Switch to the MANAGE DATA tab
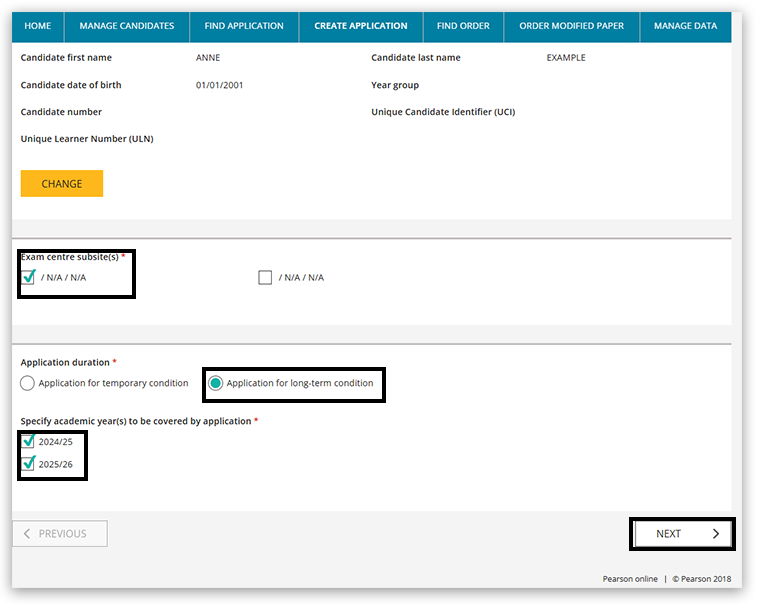This screenshot has height=606, width=760. (685, 26)
